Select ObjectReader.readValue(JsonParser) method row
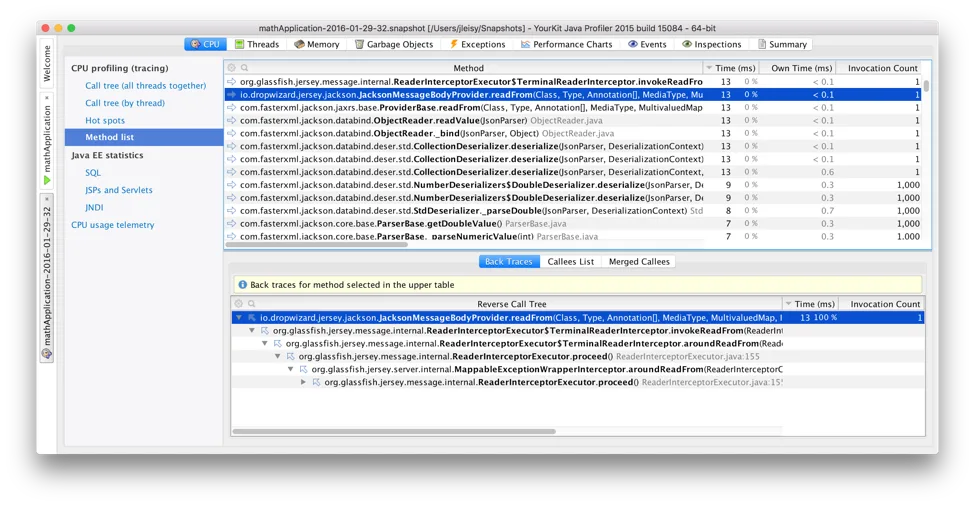This screenshot has width=975, height=506. tap(573, 121)
